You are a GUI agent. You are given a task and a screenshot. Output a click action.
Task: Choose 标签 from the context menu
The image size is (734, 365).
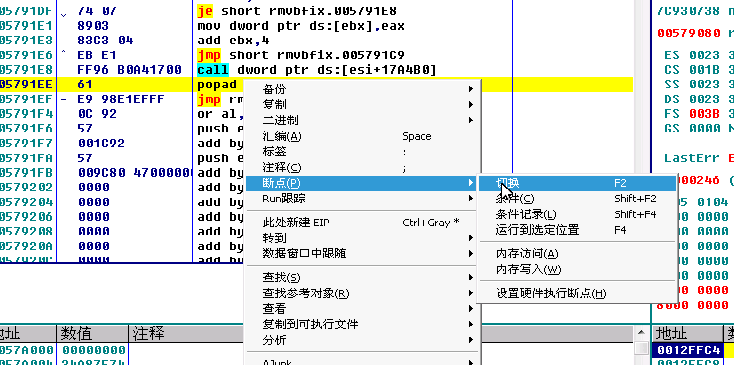(x=363, y=152)
